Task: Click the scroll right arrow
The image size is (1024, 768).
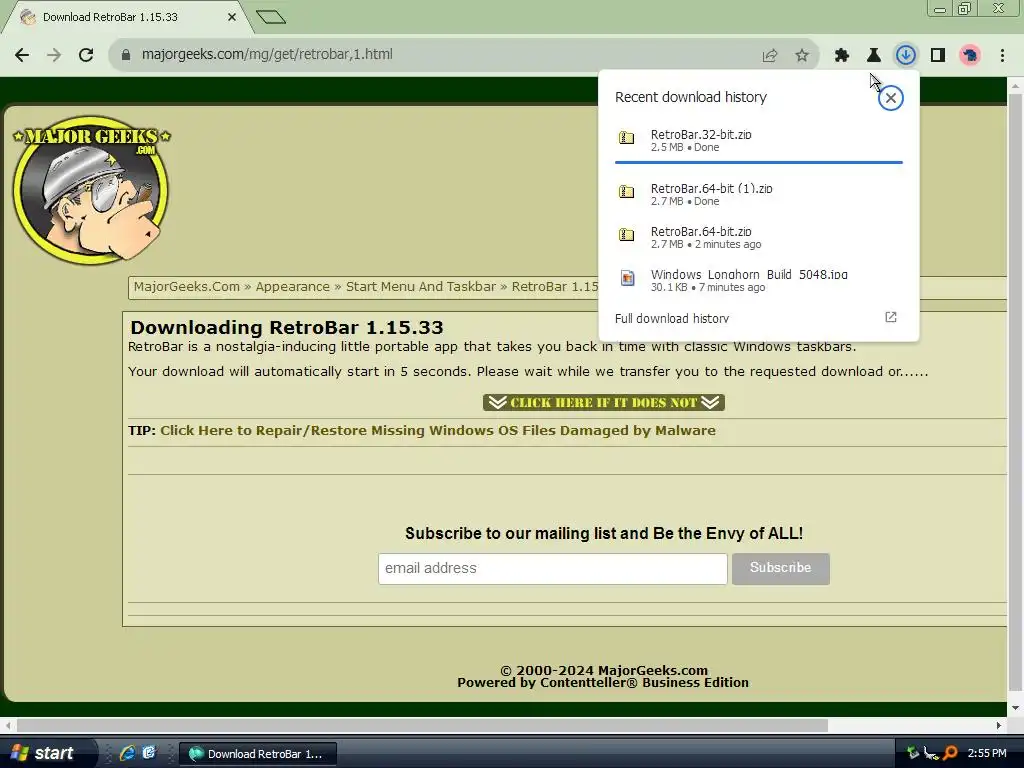Action: 999,726
